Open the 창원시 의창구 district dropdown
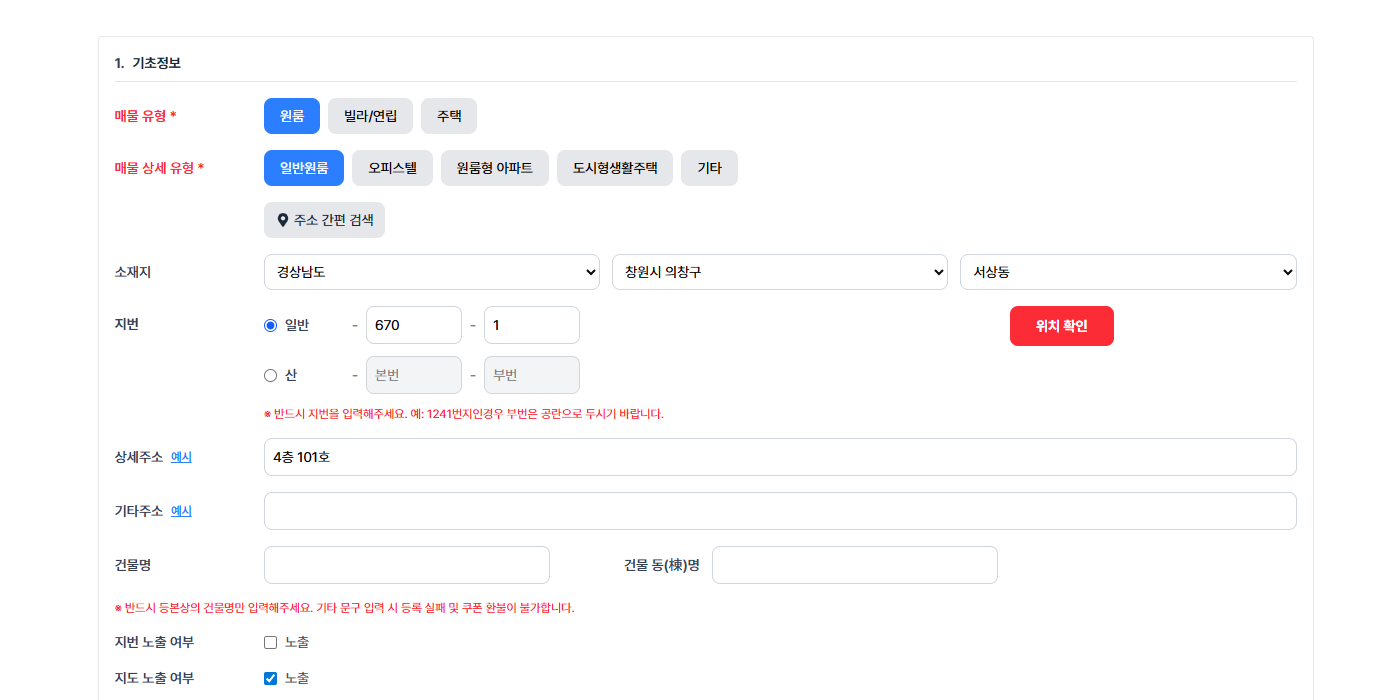The width and height of the screenshot is (1400, 700). [x=779, y=272]
